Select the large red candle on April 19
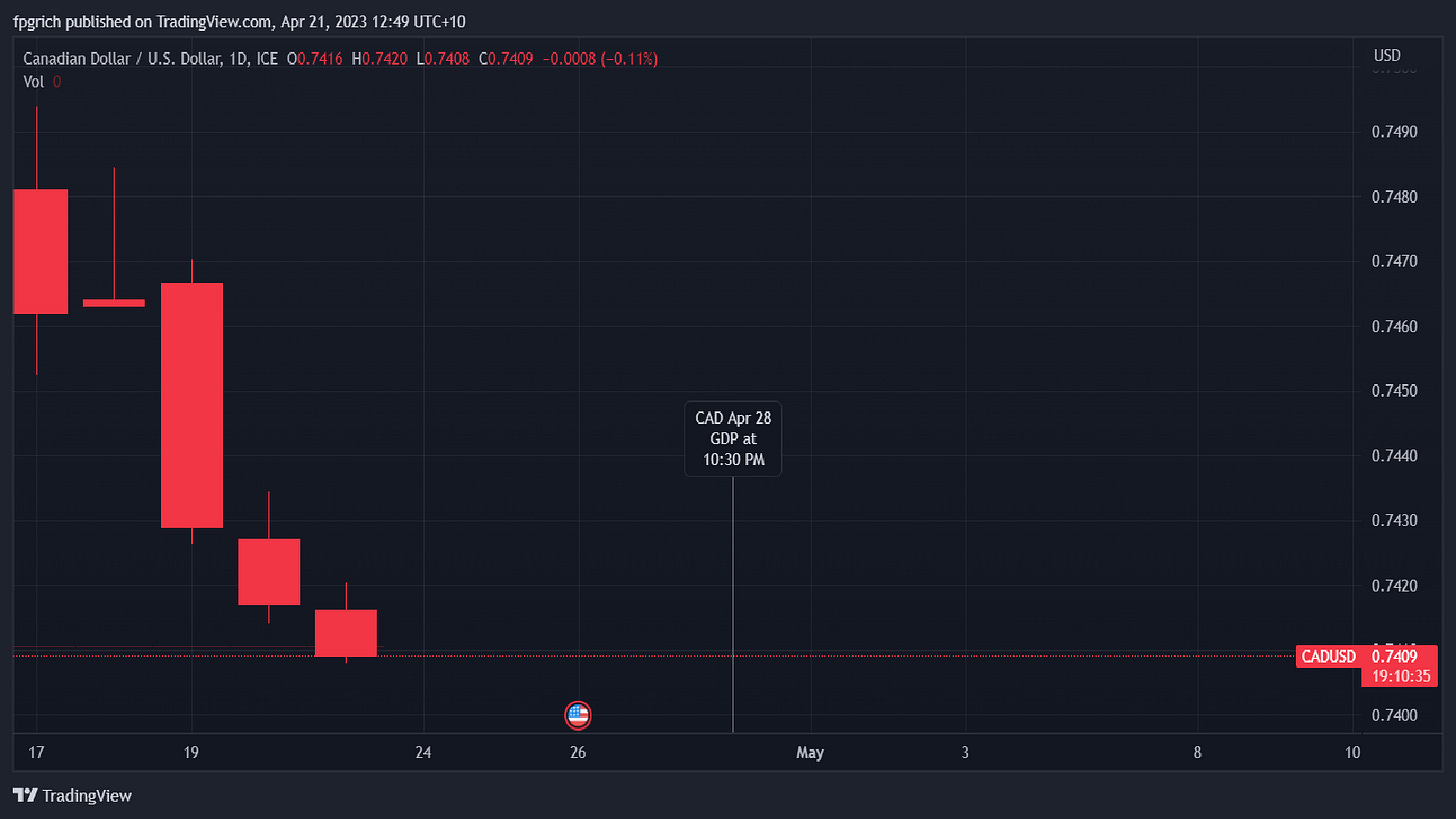 (192, 405)
